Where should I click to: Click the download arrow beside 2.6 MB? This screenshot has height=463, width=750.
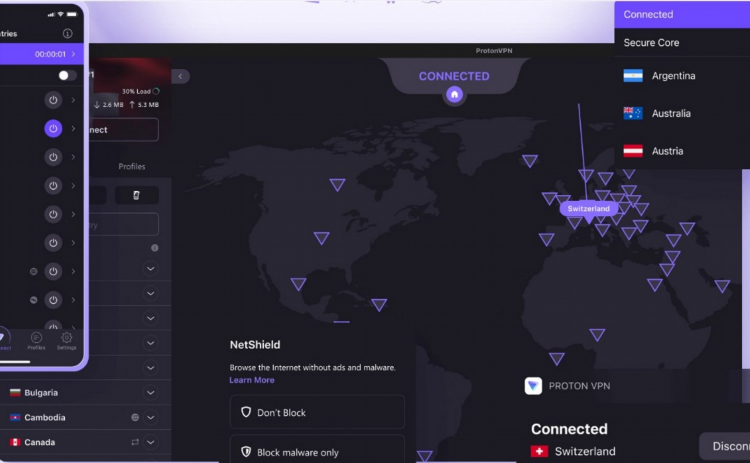(x=97, y=104)
